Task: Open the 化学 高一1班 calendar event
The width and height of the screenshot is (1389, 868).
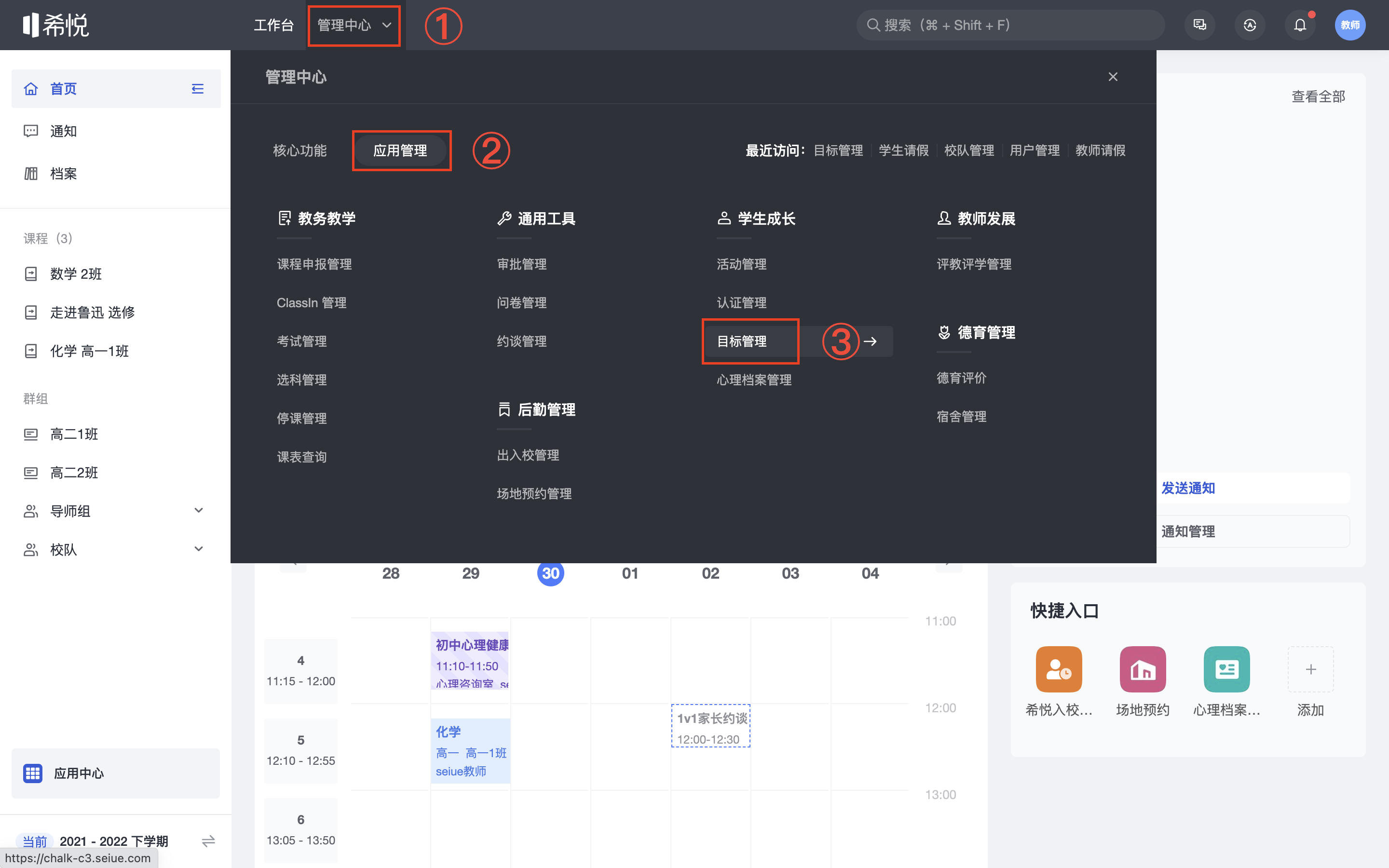Action: [471, 751]
